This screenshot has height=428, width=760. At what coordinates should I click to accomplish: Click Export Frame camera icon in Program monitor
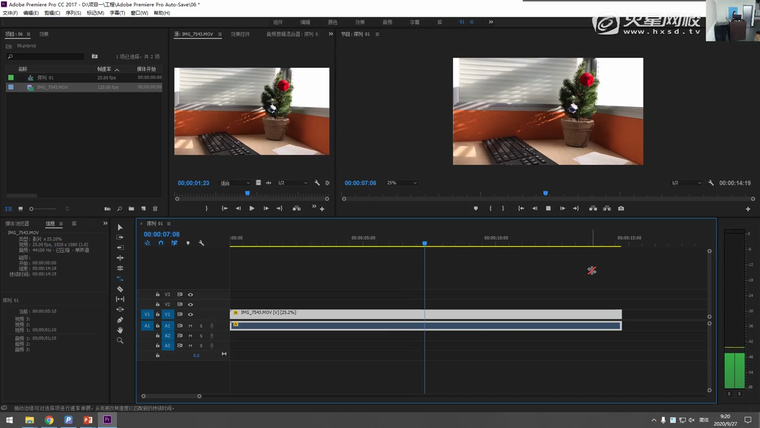pos(621,208)
